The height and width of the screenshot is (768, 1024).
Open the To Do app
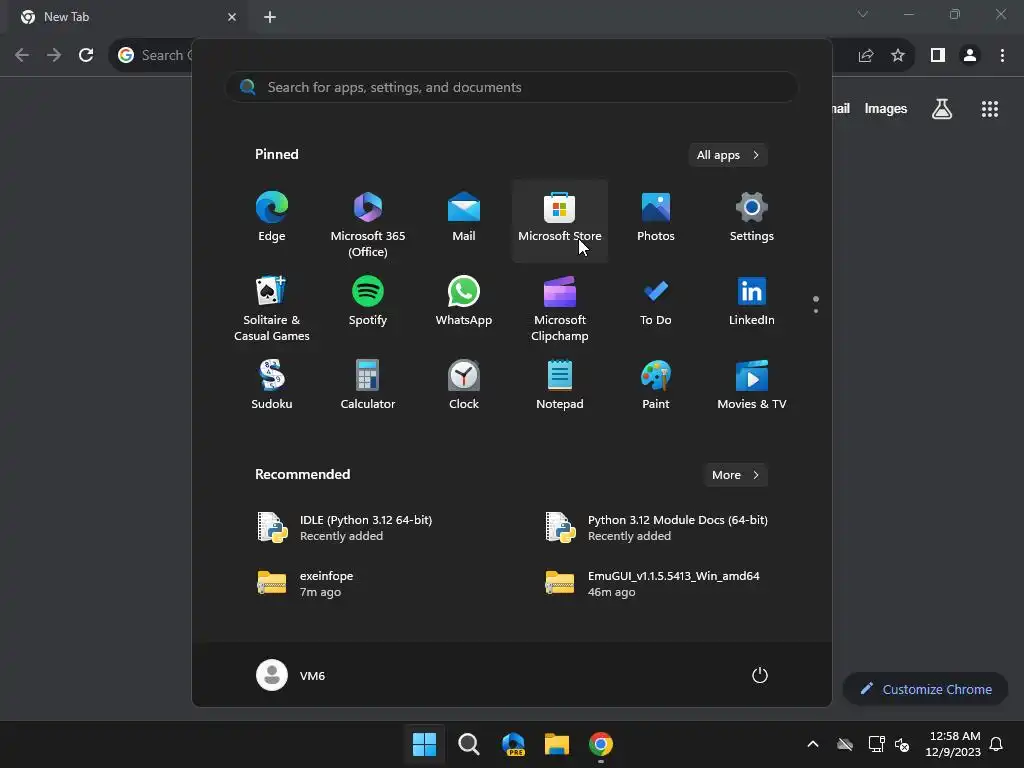[656, 306]
